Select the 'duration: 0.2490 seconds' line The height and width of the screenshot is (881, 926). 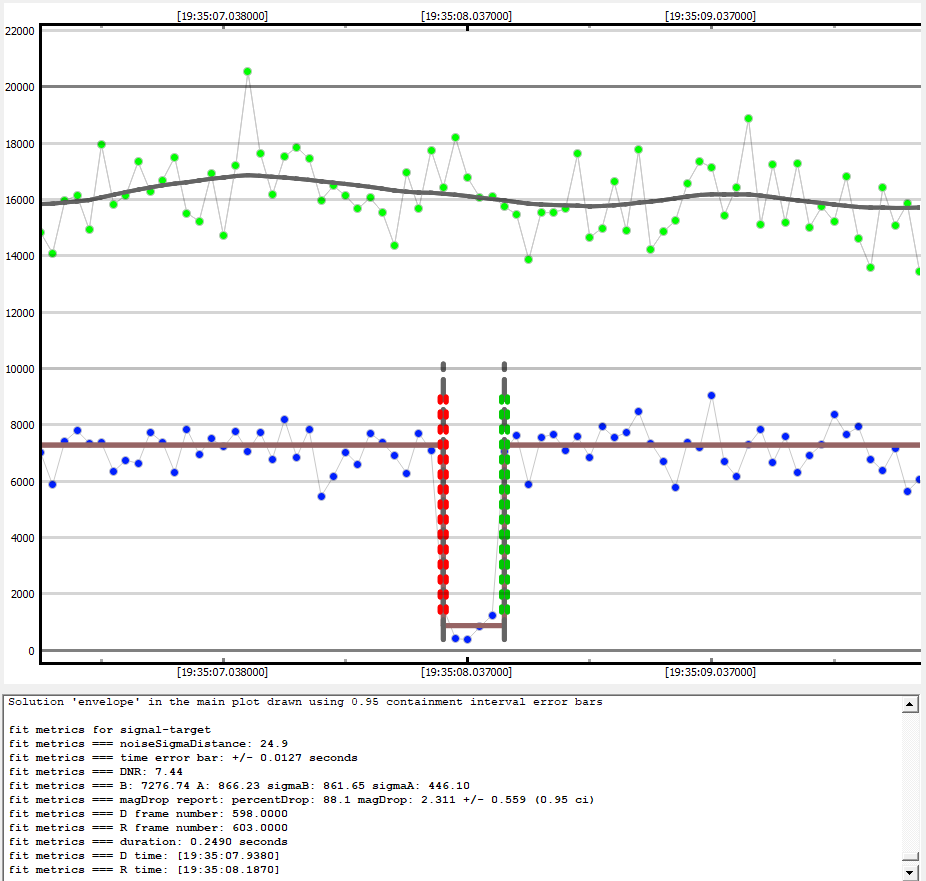tap(148, 842)
